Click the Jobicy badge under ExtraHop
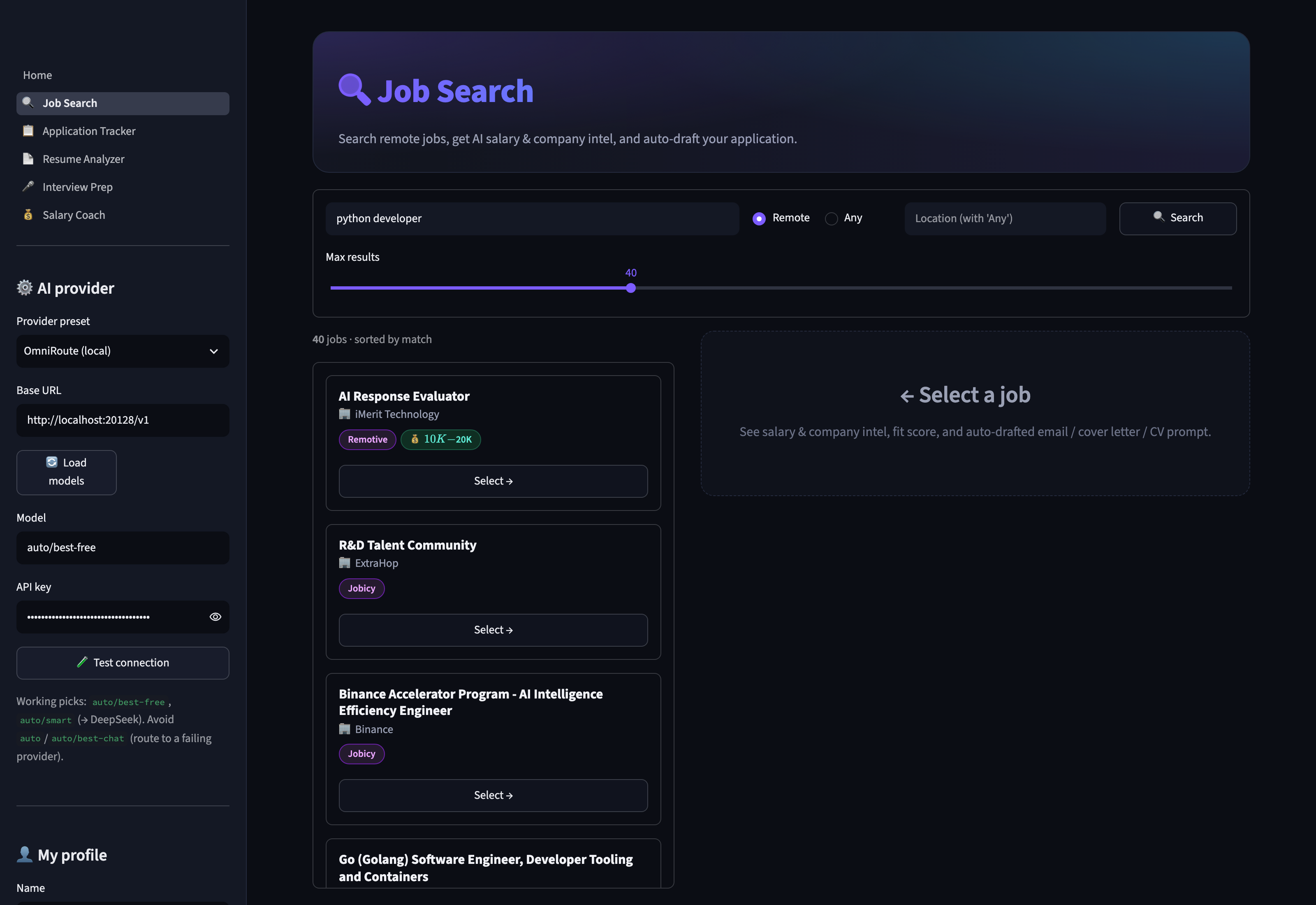1316x905 pixels. point(361,589)
